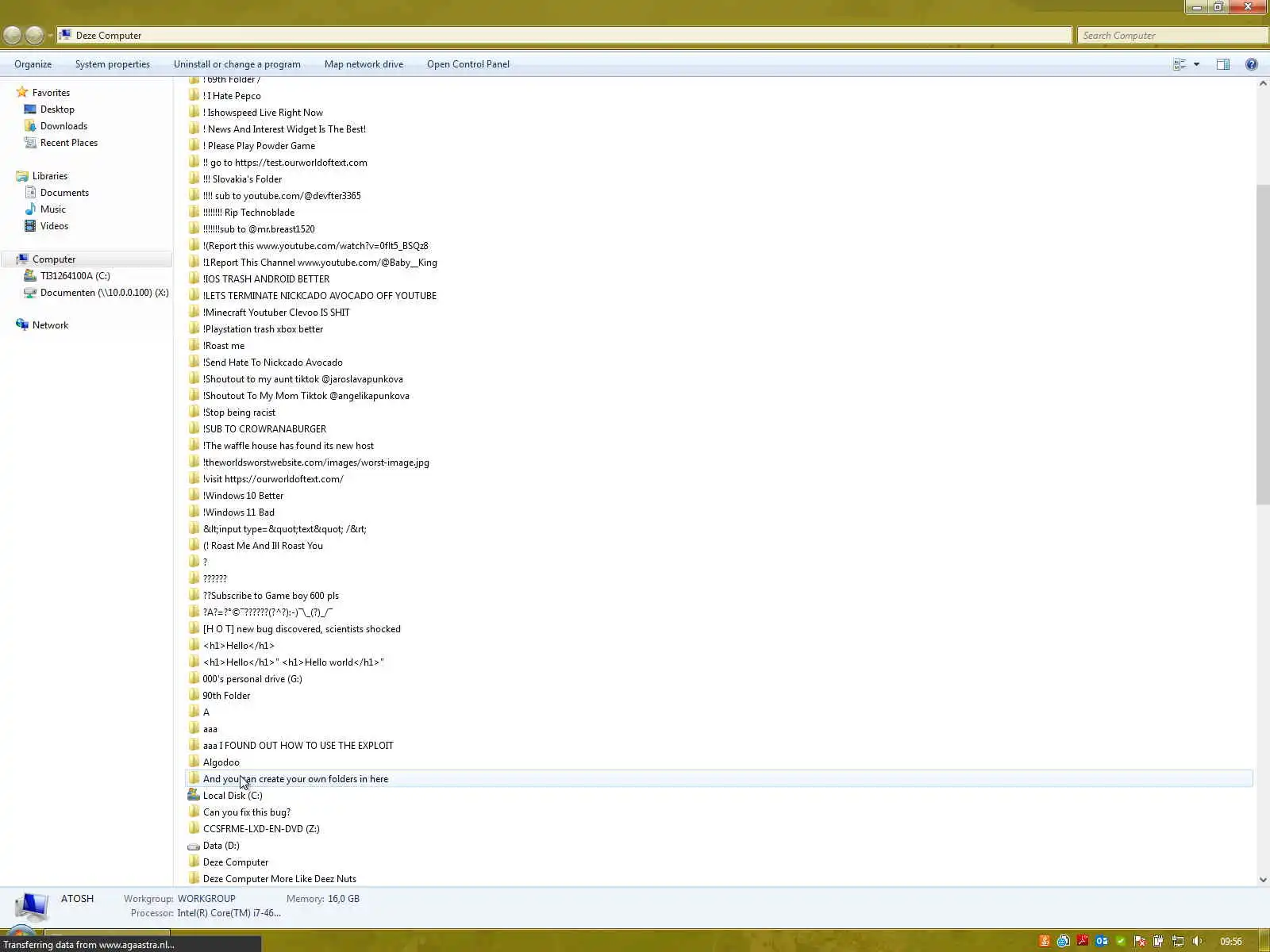Focus the Search Computer box
1270x952 pixels.
[1172, 35]
